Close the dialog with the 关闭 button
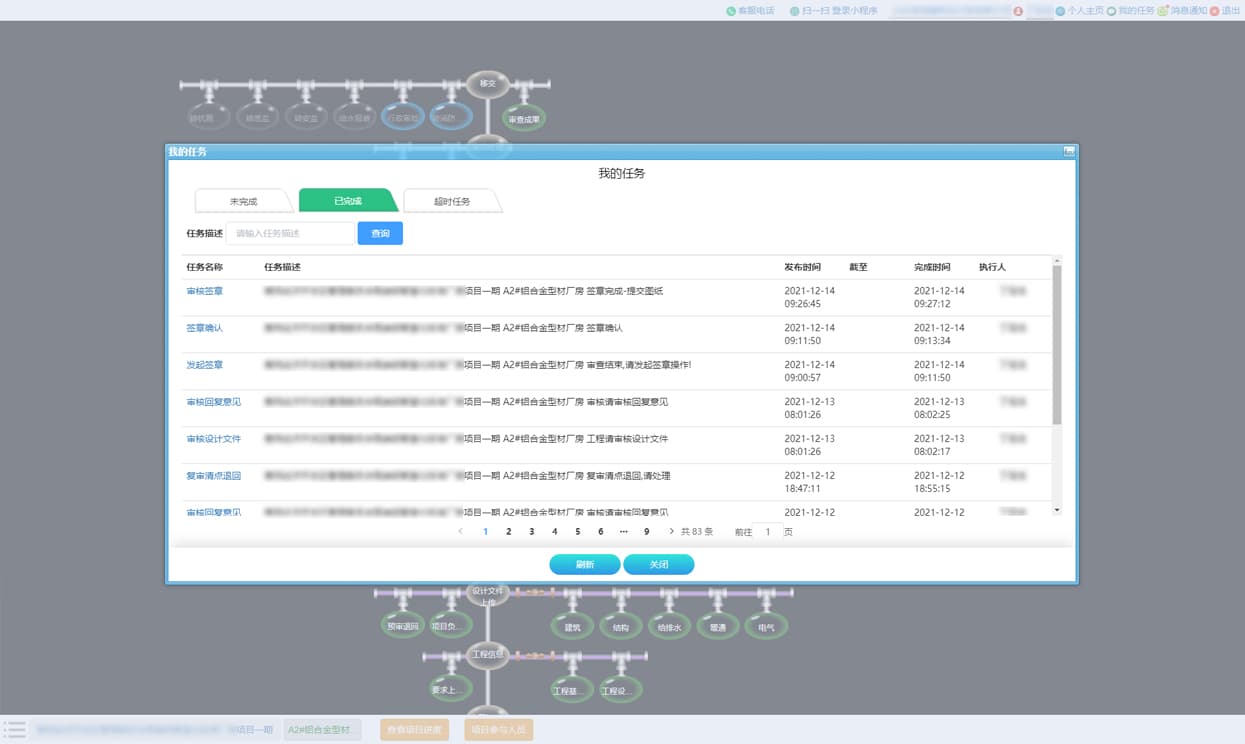The width and height of the screenshot is (1245, 744). point(658,565)
